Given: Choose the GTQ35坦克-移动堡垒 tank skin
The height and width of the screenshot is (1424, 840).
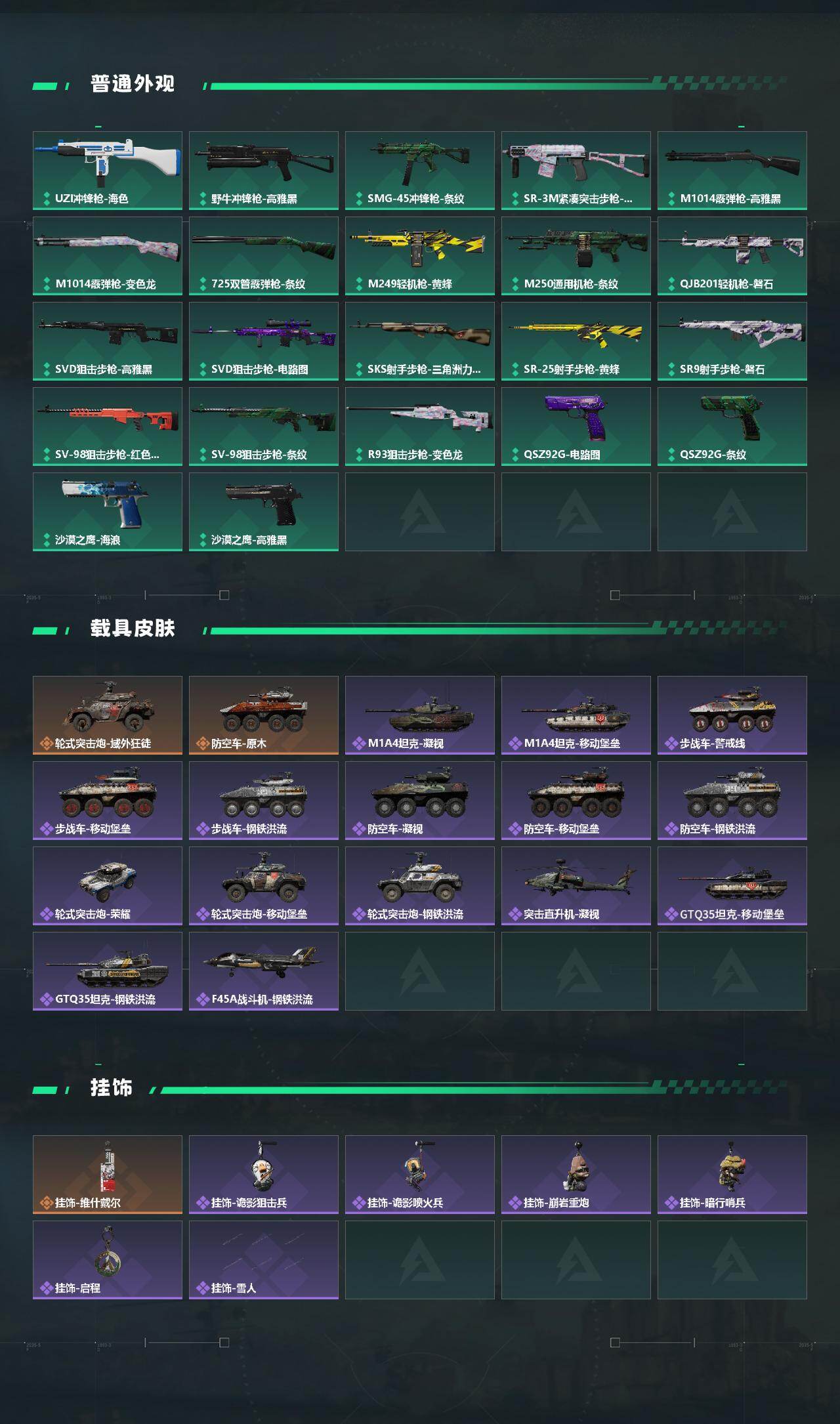Looking at the screenshot, I should 732,886.
